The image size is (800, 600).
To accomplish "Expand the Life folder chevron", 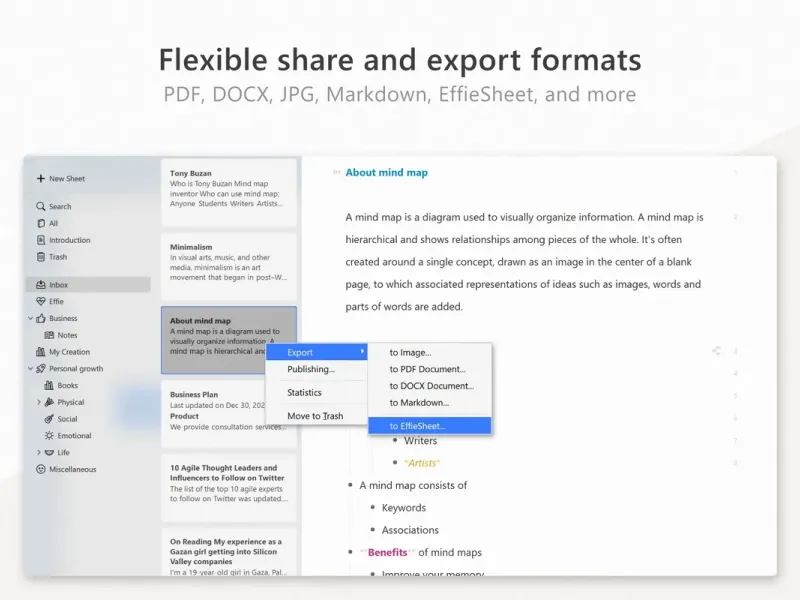I will 39,453.
